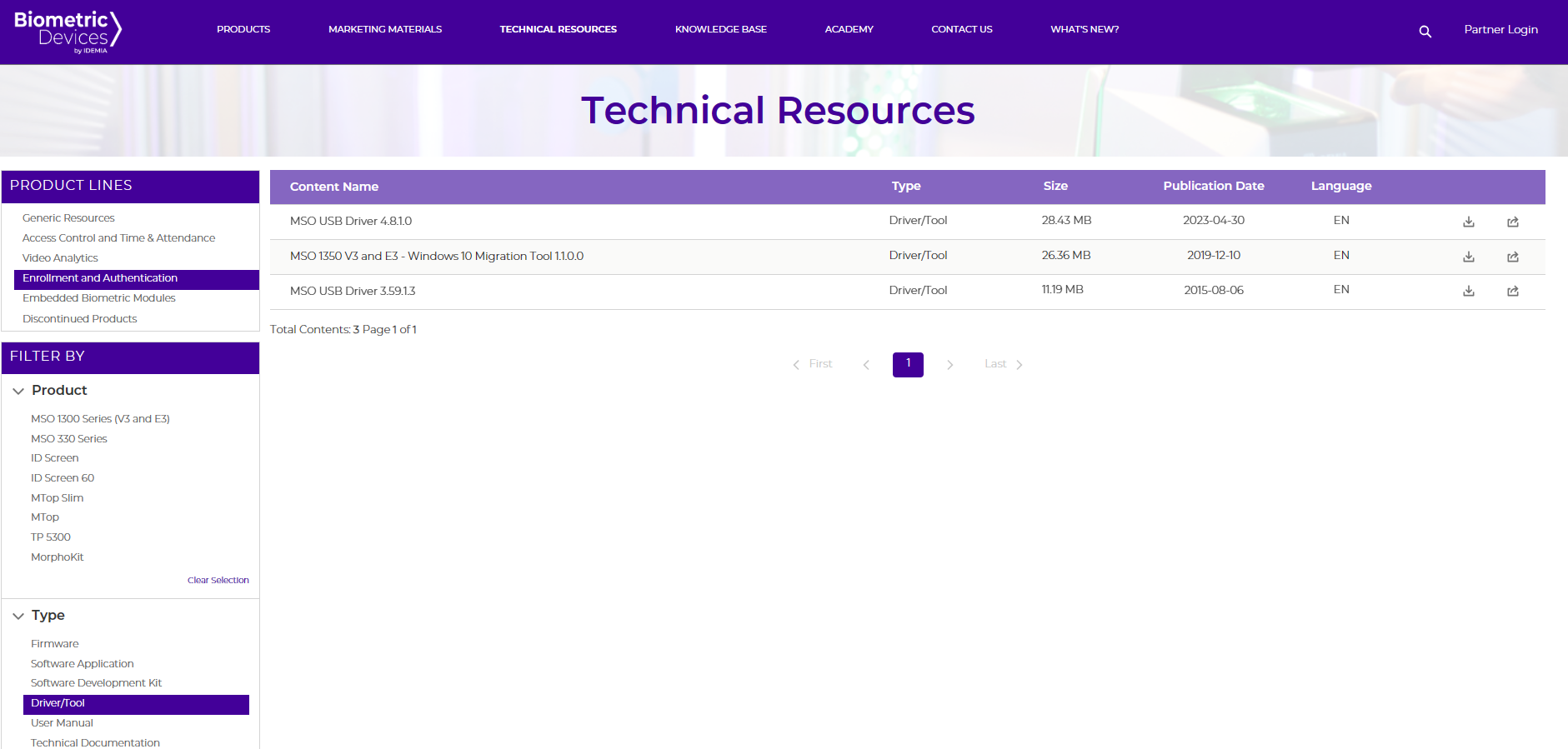Click the '11.19 MB' size cell
This screenshot has width=1568, height=749.
[x=1063, y=290]
